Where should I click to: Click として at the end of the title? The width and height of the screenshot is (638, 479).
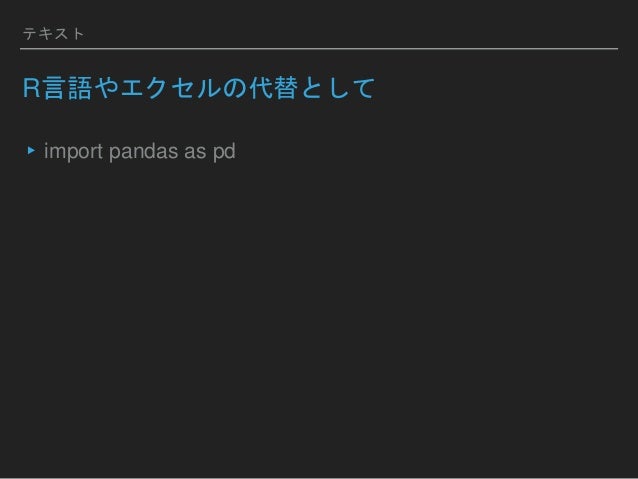tap(337, 88)
